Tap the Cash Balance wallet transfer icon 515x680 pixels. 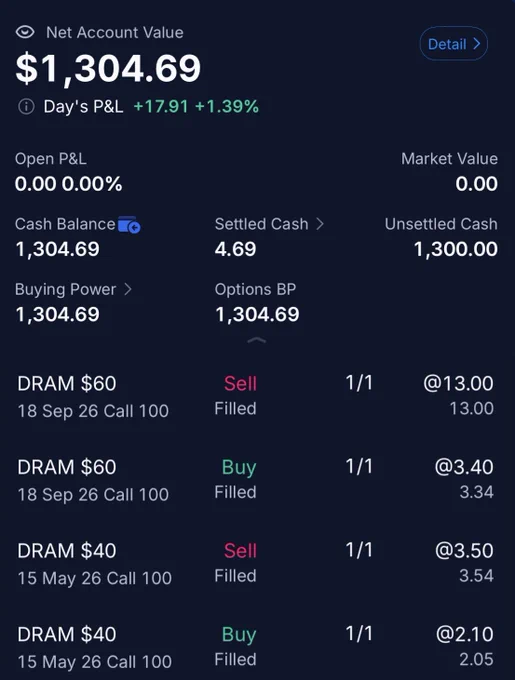point(129,225)
